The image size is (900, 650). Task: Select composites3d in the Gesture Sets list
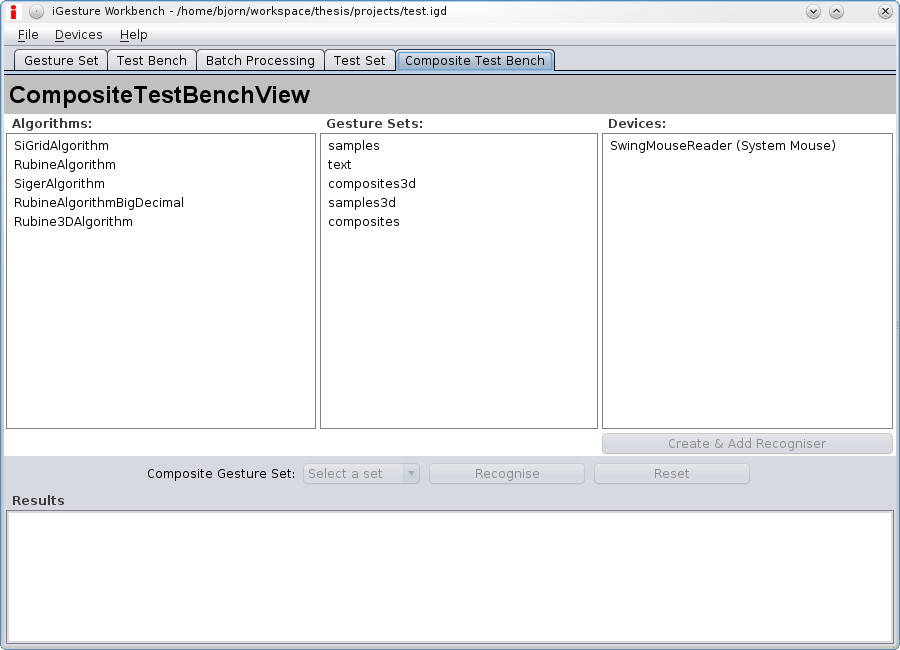[372, 184]
